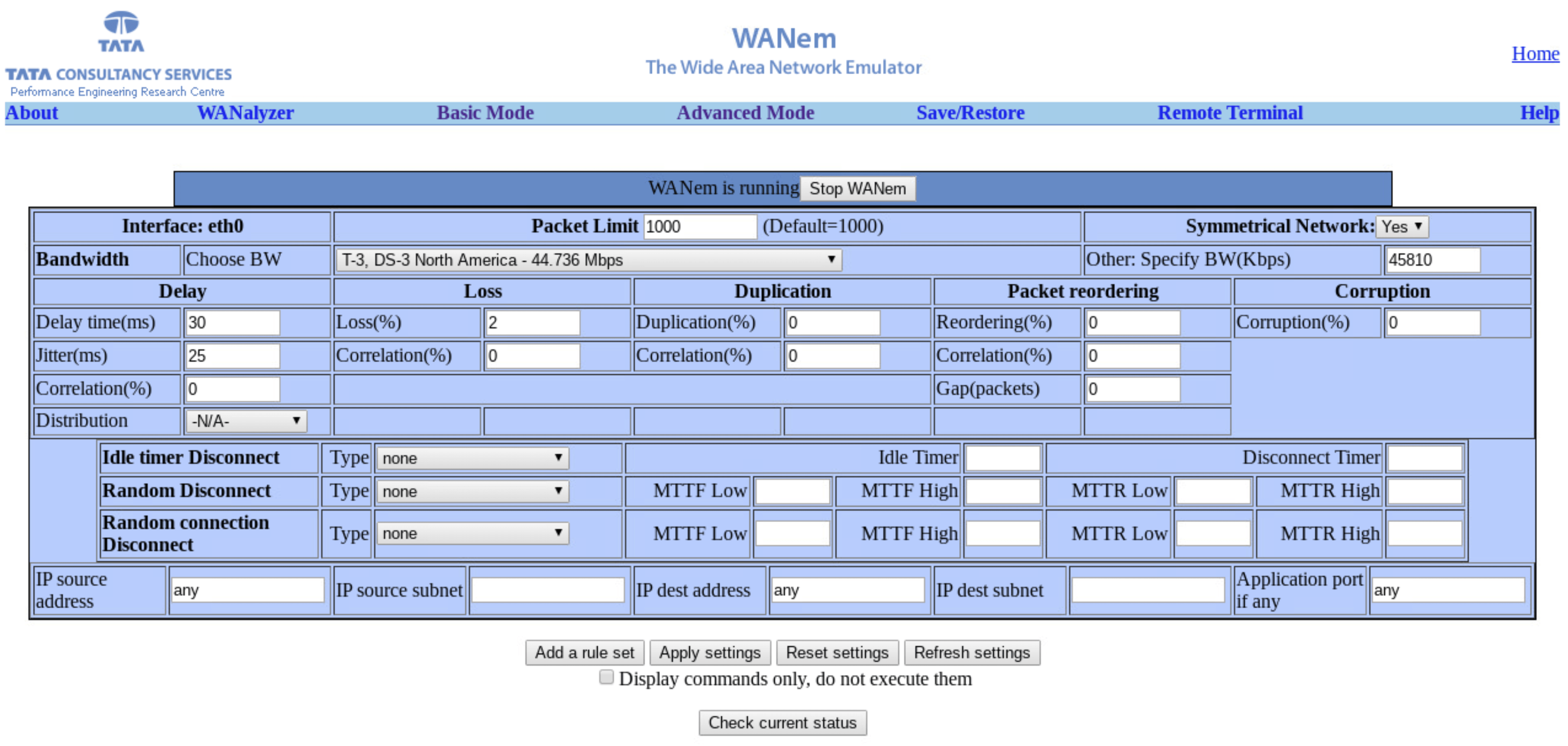
Task: Go to the WANalyzer menu item
Action: coord(245,113)
